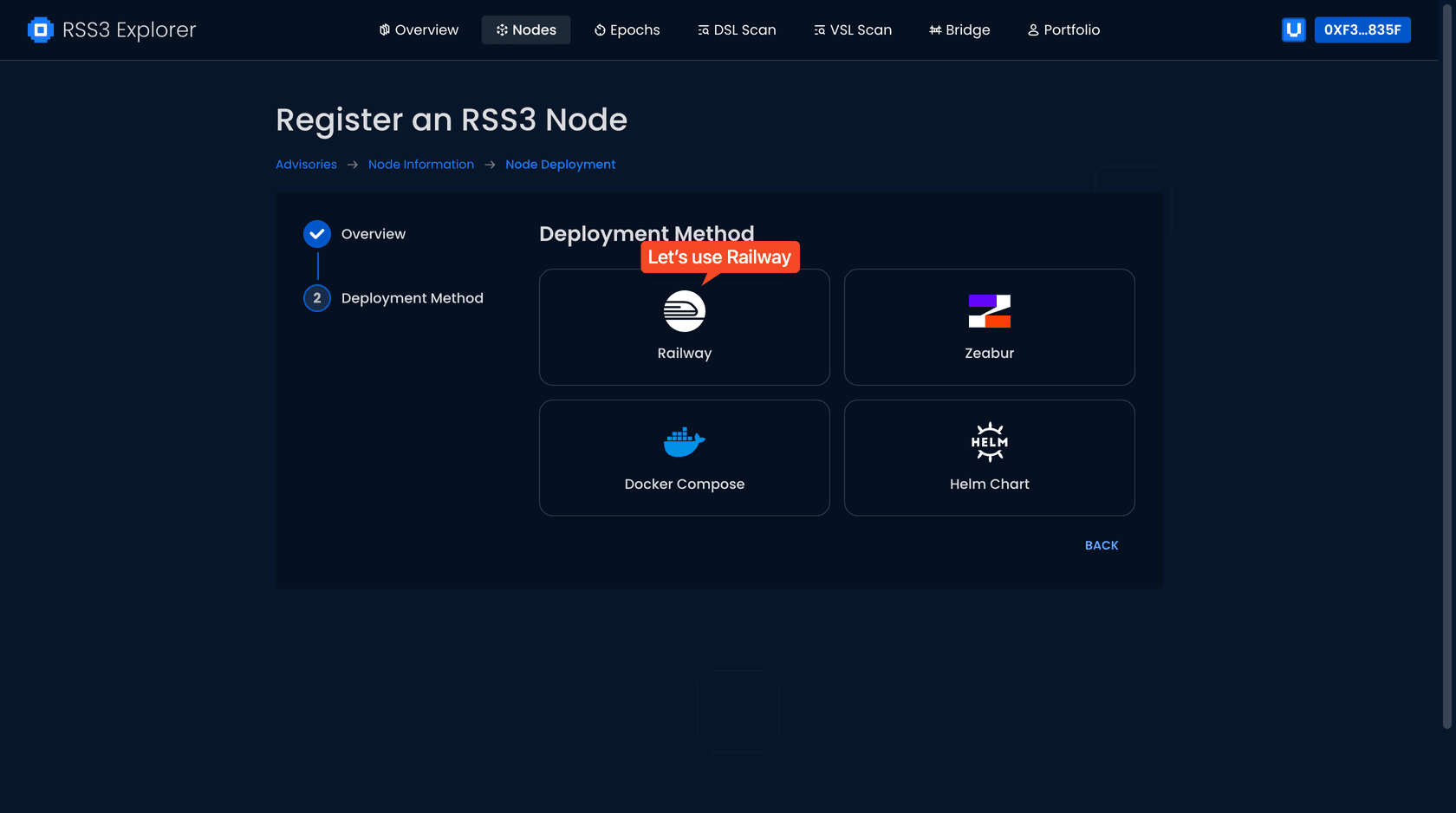Choose the Railway train icon
The image size is (1456, 813).
point(685,311)
